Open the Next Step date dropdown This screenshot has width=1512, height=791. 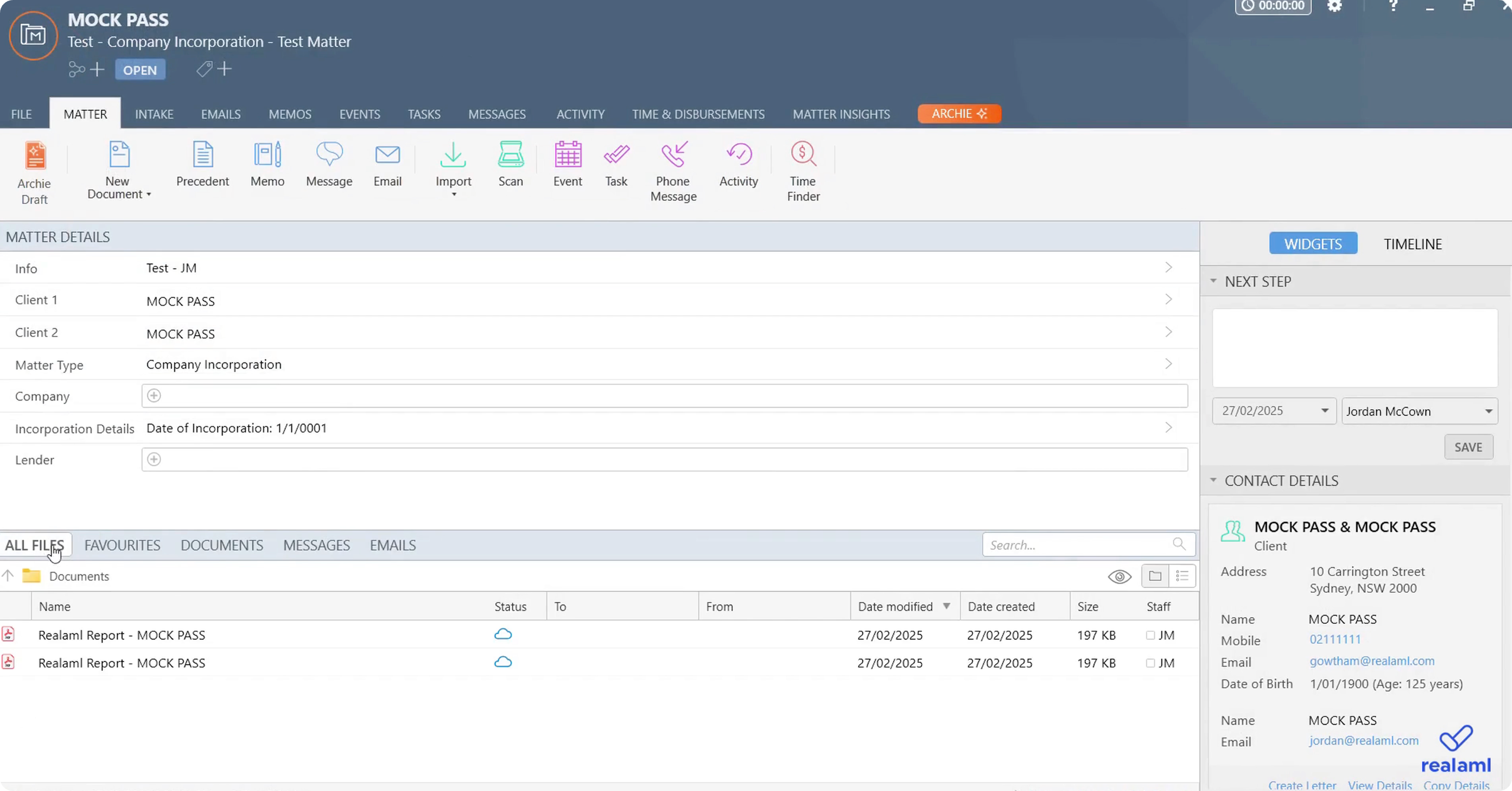[x=1324, y=411]
